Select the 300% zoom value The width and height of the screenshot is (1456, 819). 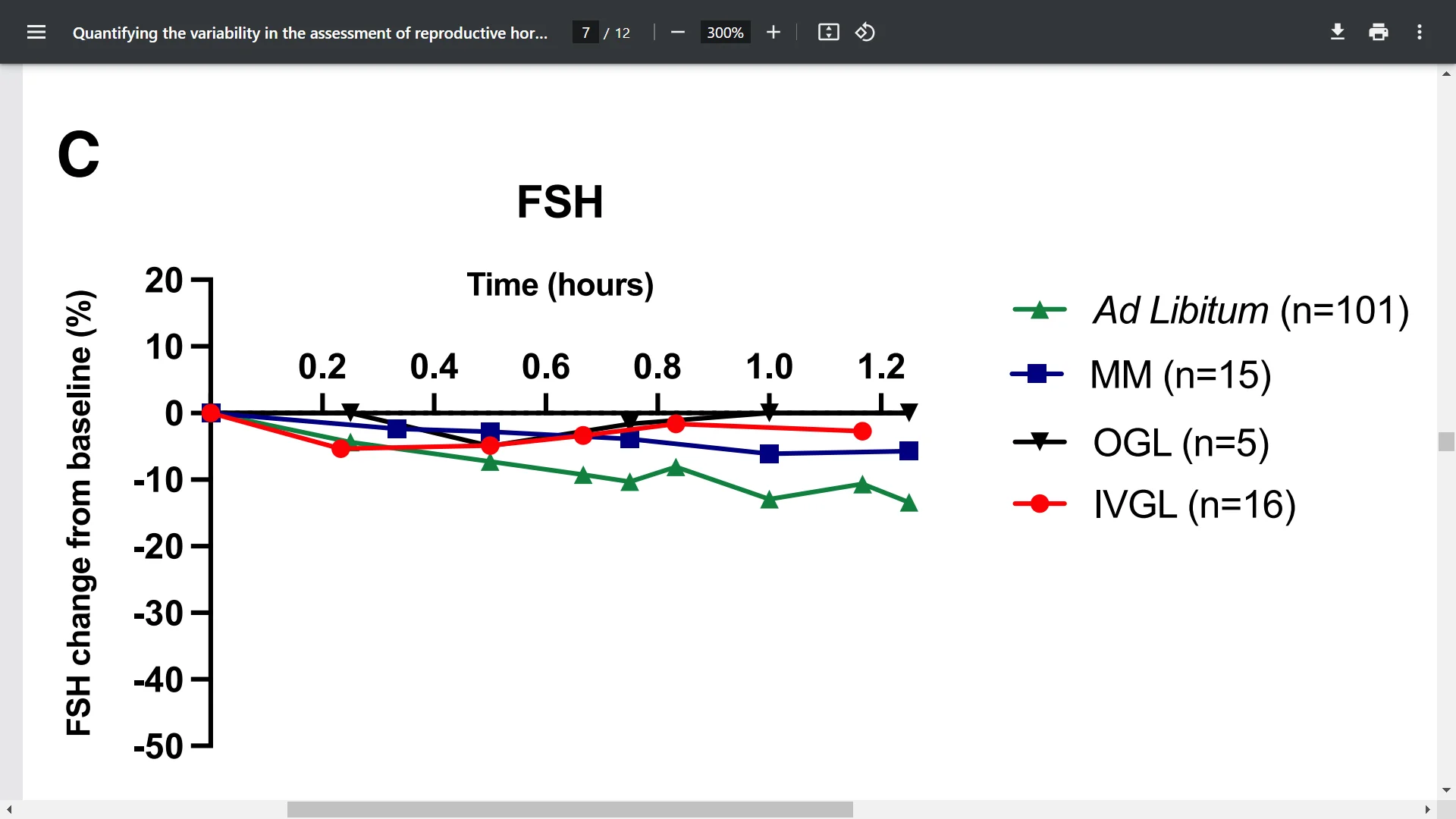724,32
